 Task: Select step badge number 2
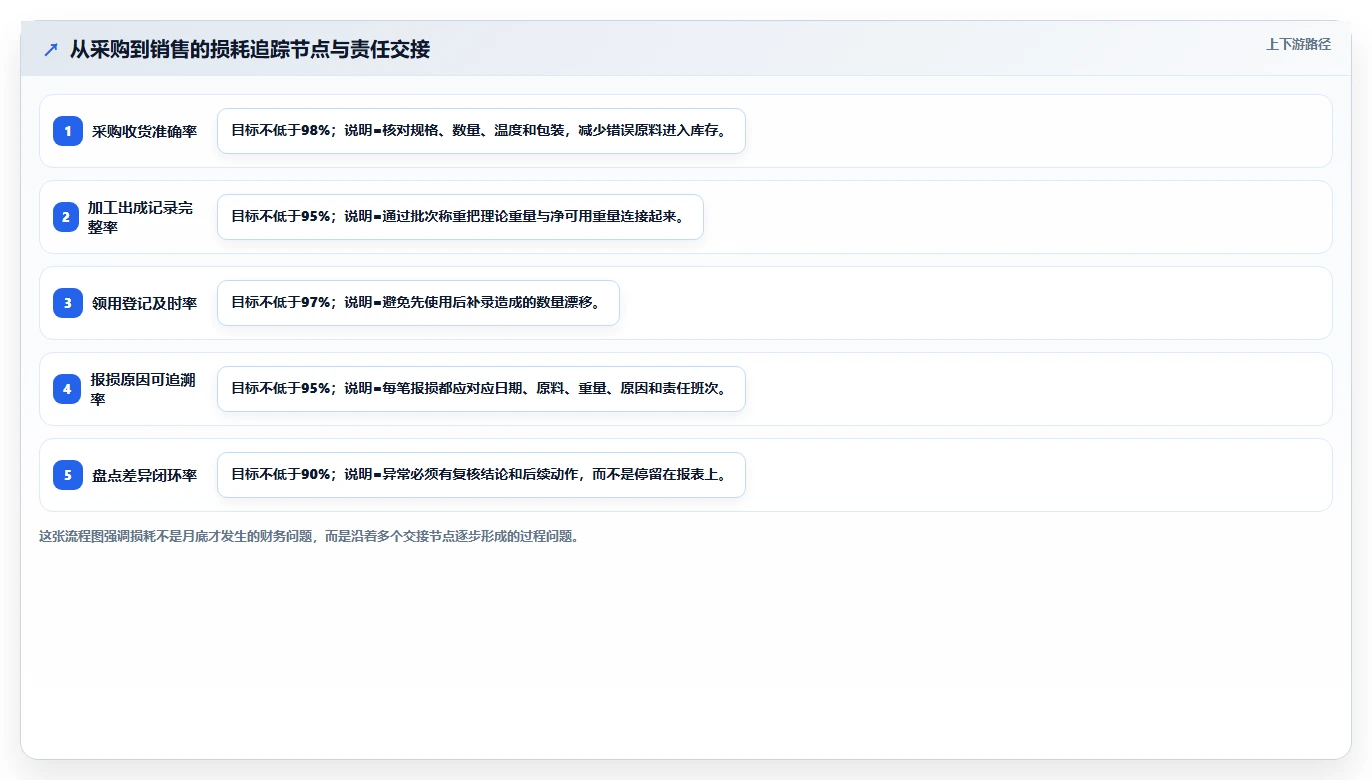pyautogui.click(x=68, y=217)
